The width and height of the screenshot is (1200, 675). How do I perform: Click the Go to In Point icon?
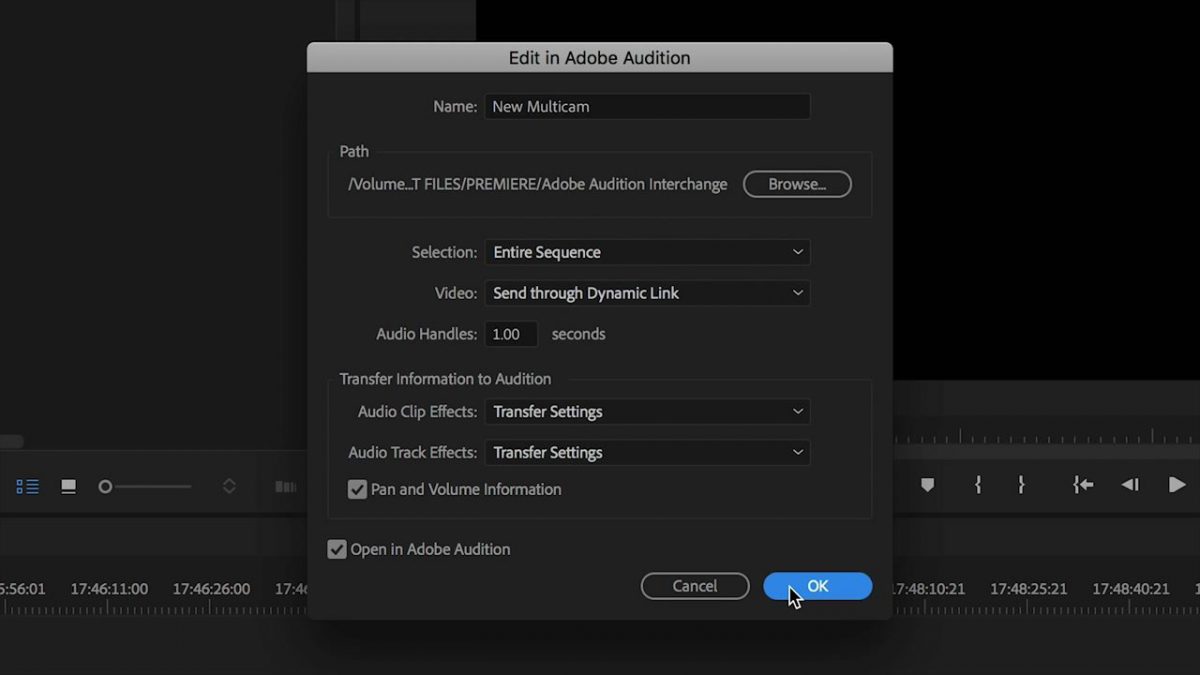(1083, 485)
